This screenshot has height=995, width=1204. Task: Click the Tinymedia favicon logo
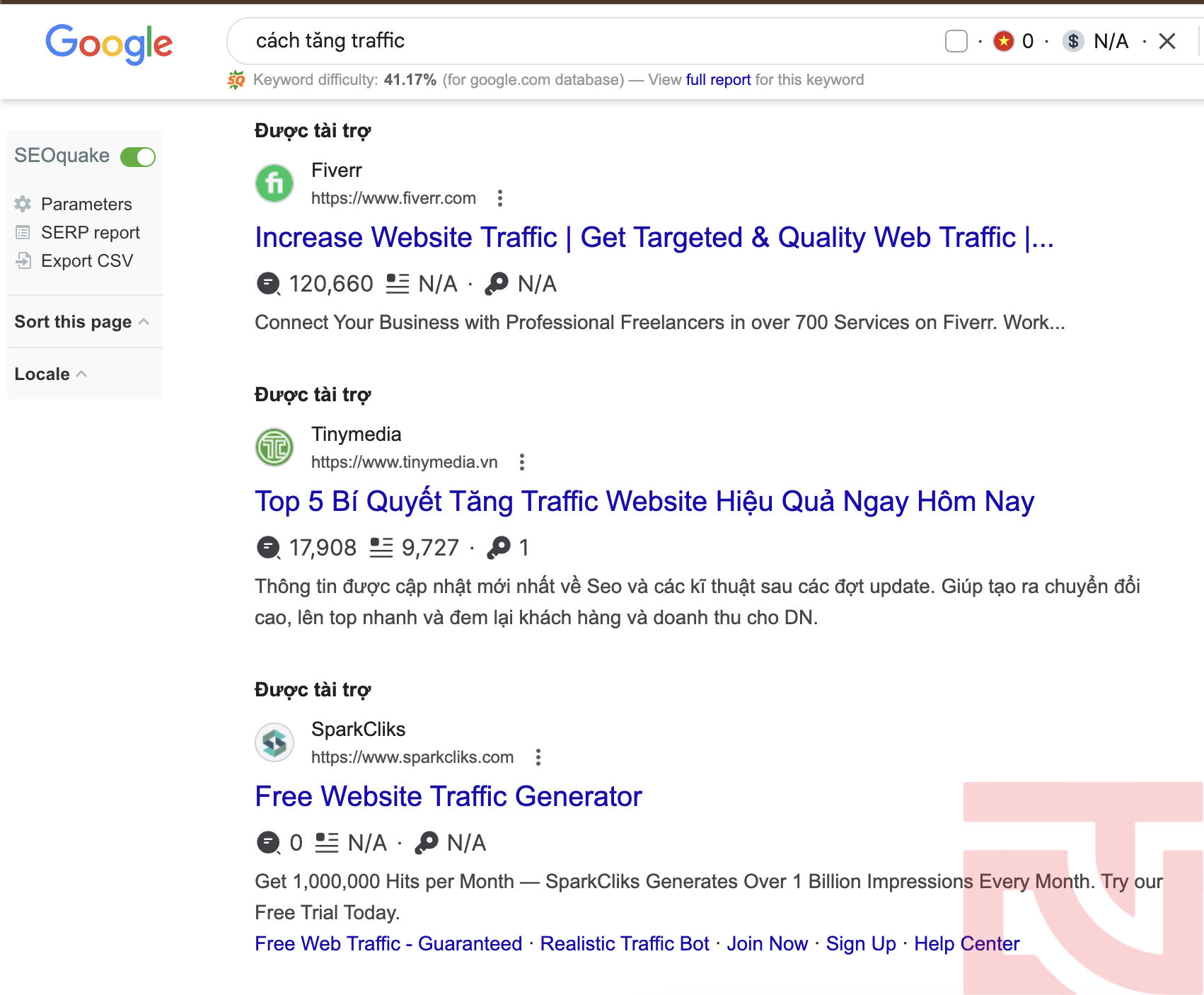click(x=274, y=447)
